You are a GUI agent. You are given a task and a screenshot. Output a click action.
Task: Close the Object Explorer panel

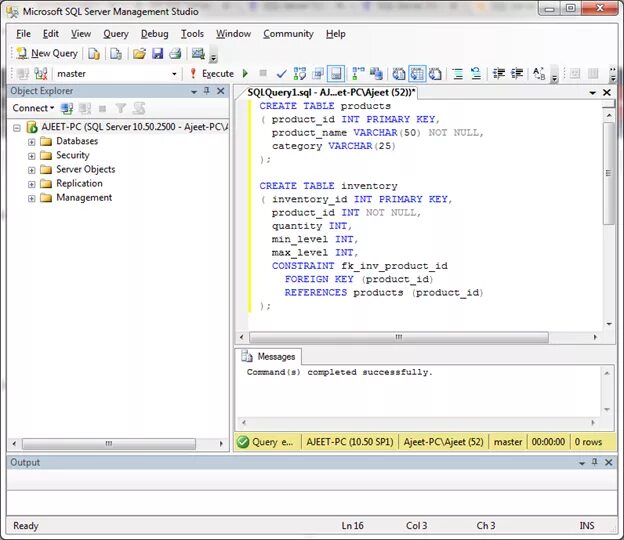click(220, 91)
